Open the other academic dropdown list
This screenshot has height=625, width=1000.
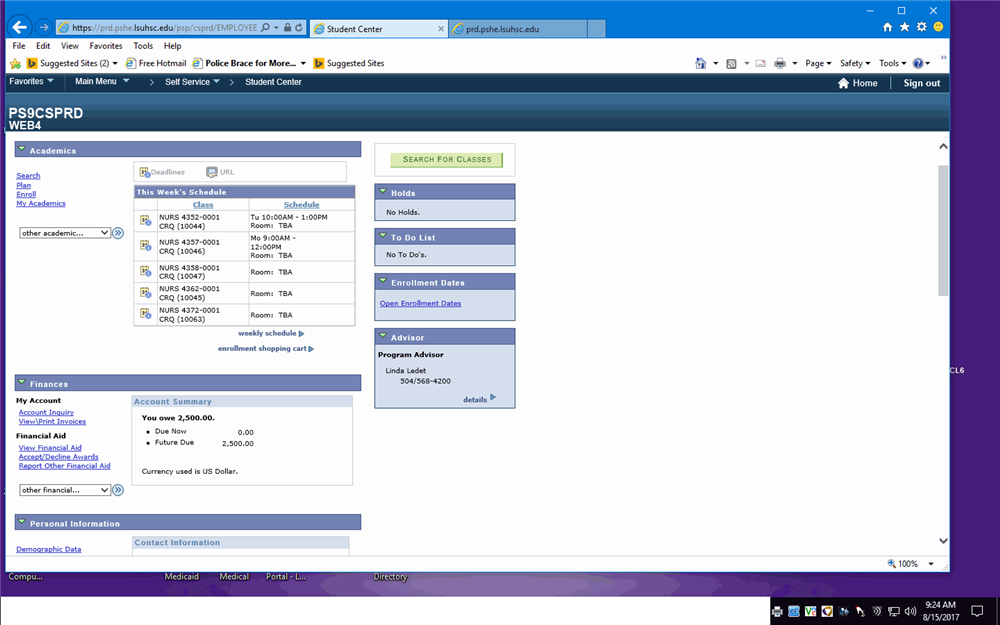click(x=65, y=233)
